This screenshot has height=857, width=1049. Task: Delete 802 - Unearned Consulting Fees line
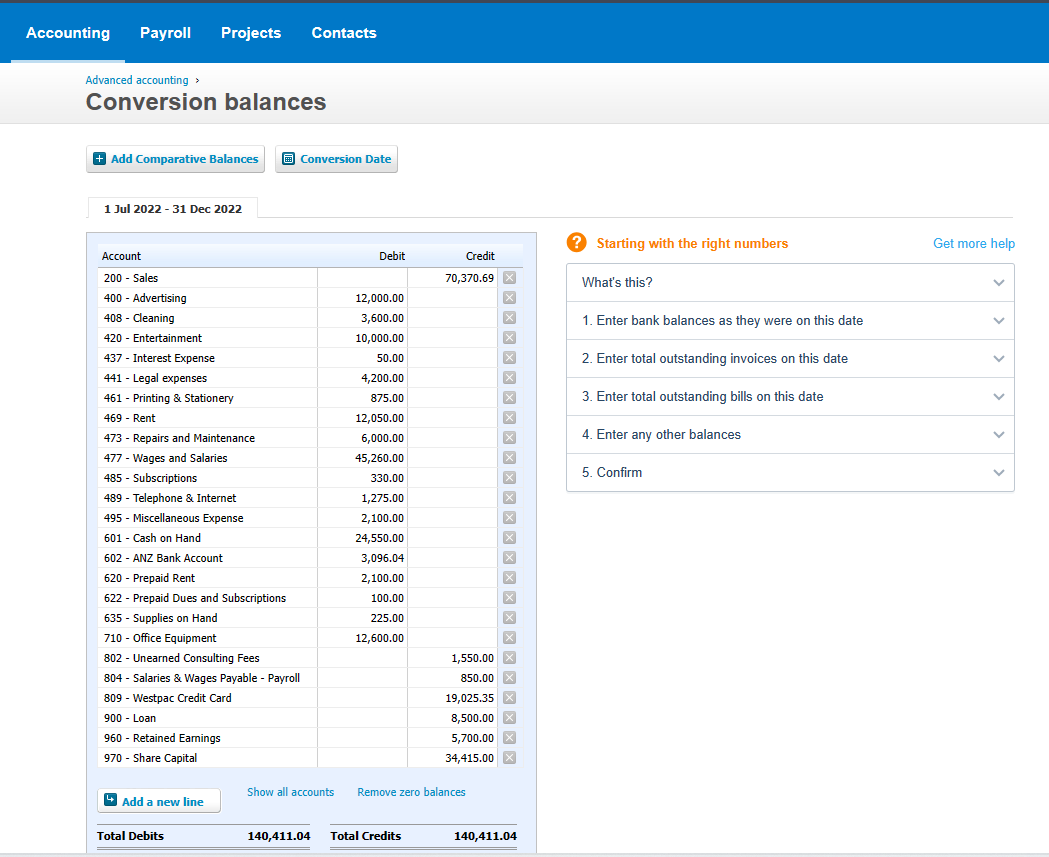coord(509,658)
